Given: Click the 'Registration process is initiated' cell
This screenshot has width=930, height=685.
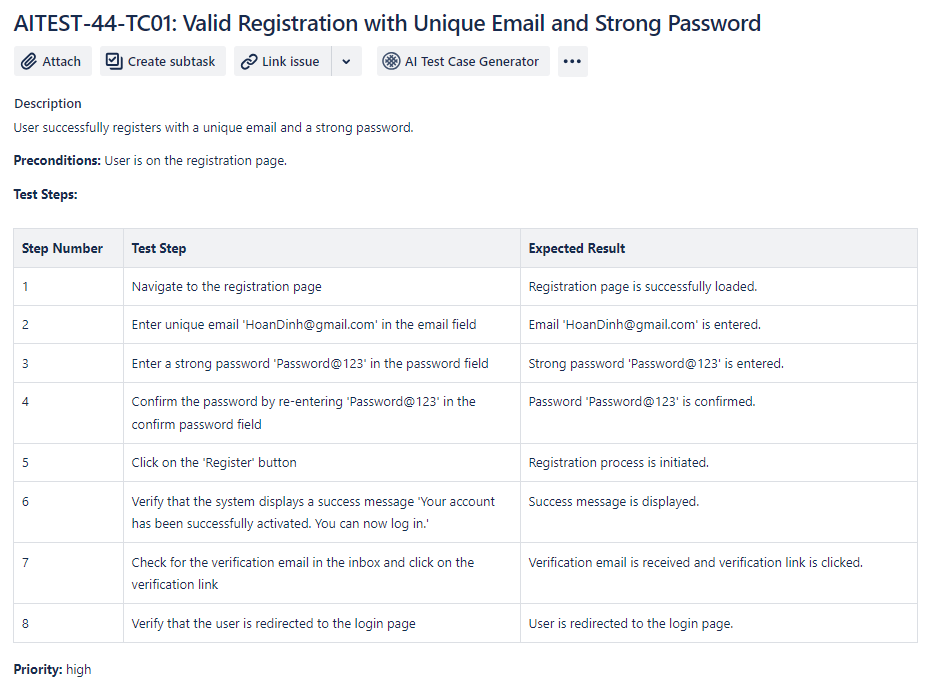Looking at the screenshot, I should tap(619, 463).
